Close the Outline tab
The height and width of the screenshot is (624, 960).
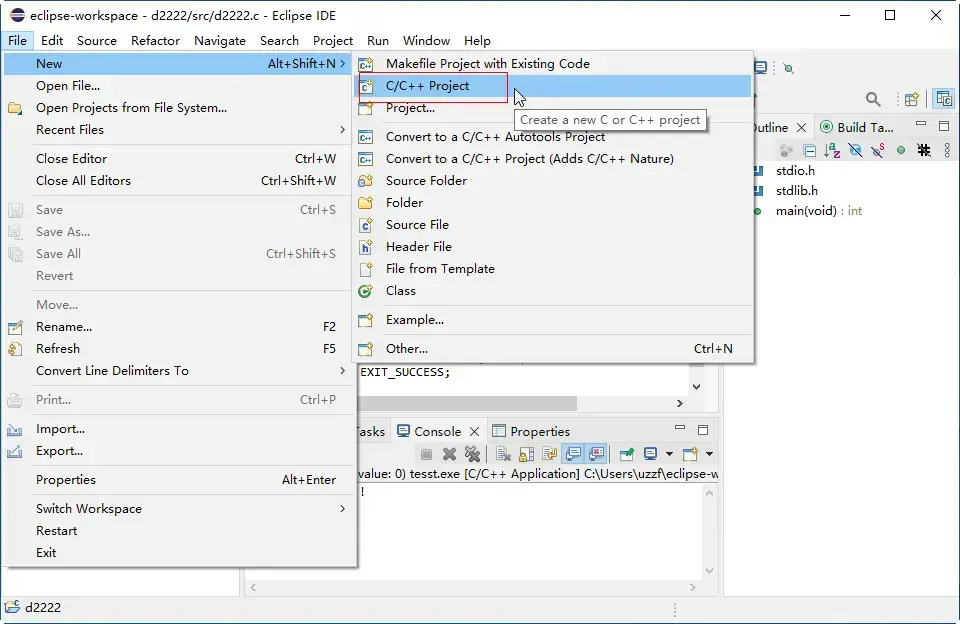point(801,127)
